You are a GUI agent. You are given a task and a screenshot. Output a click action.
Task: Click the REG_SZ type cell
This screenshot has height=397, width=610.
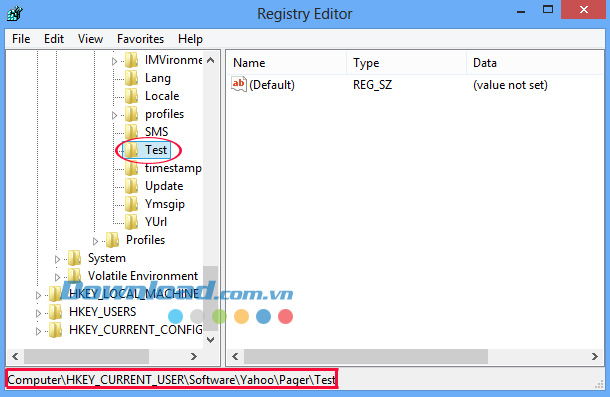click(372, 85)
